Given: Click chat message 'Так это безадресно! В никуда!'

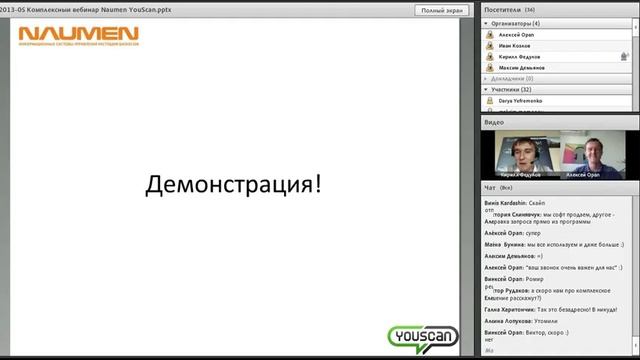Looking at the screenshot, I should (551, 310).
